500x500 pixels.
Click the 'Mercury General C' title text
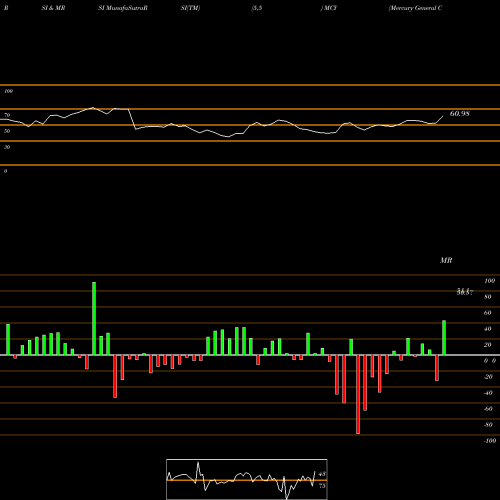(415, 8)
